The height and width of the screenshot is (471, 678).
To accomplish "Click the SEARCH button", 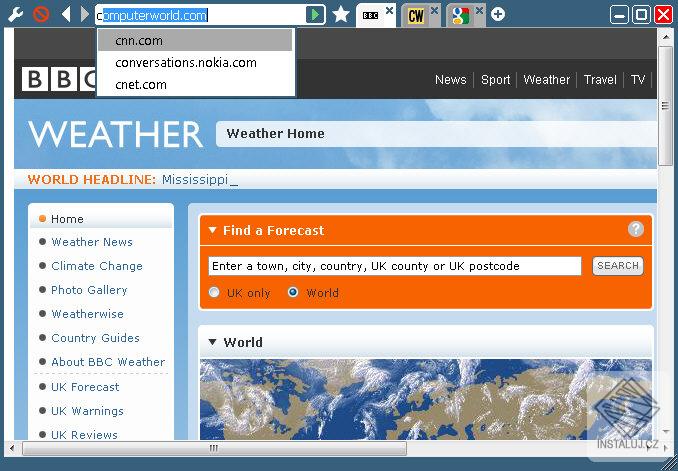I will (618, 266).
